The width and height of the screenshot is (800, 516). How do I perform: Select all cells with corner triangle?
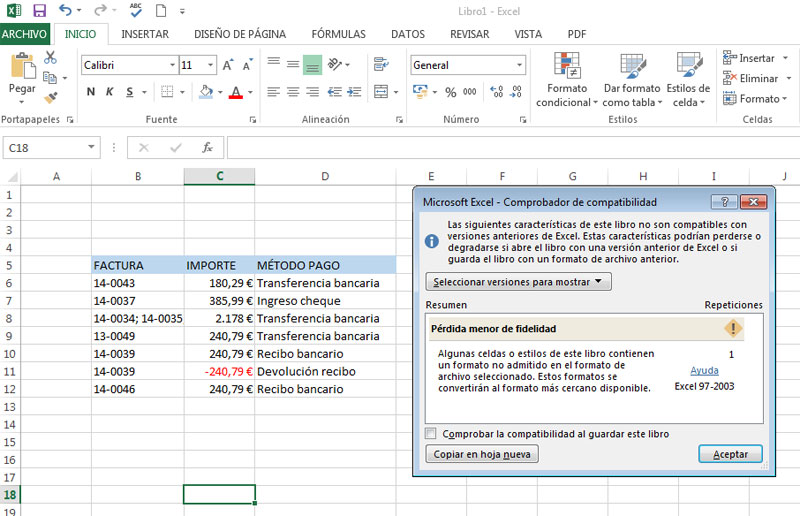coord(11,177)
